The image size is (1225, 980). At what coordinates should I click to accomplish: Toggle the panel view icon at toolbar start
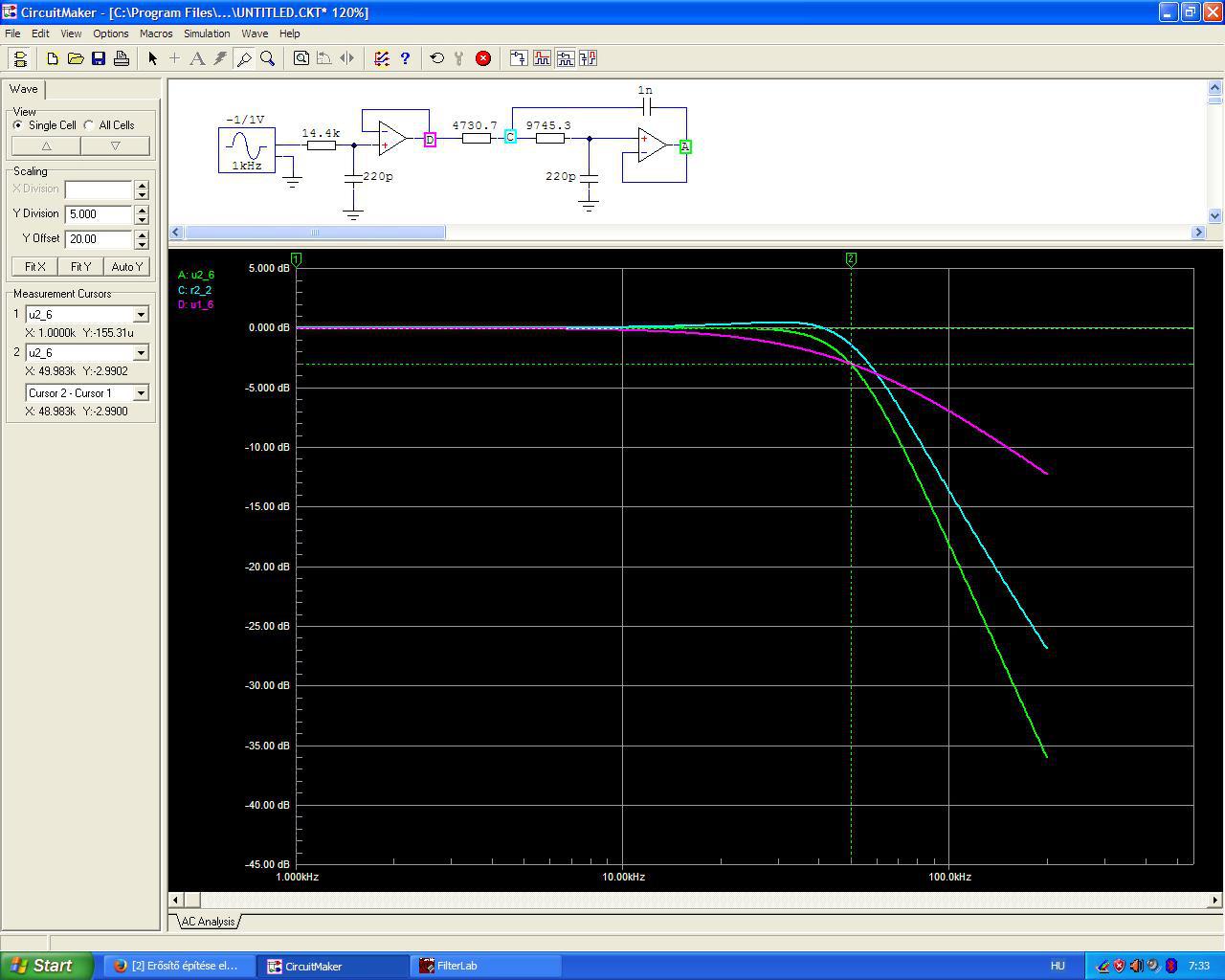pos(20,58)
